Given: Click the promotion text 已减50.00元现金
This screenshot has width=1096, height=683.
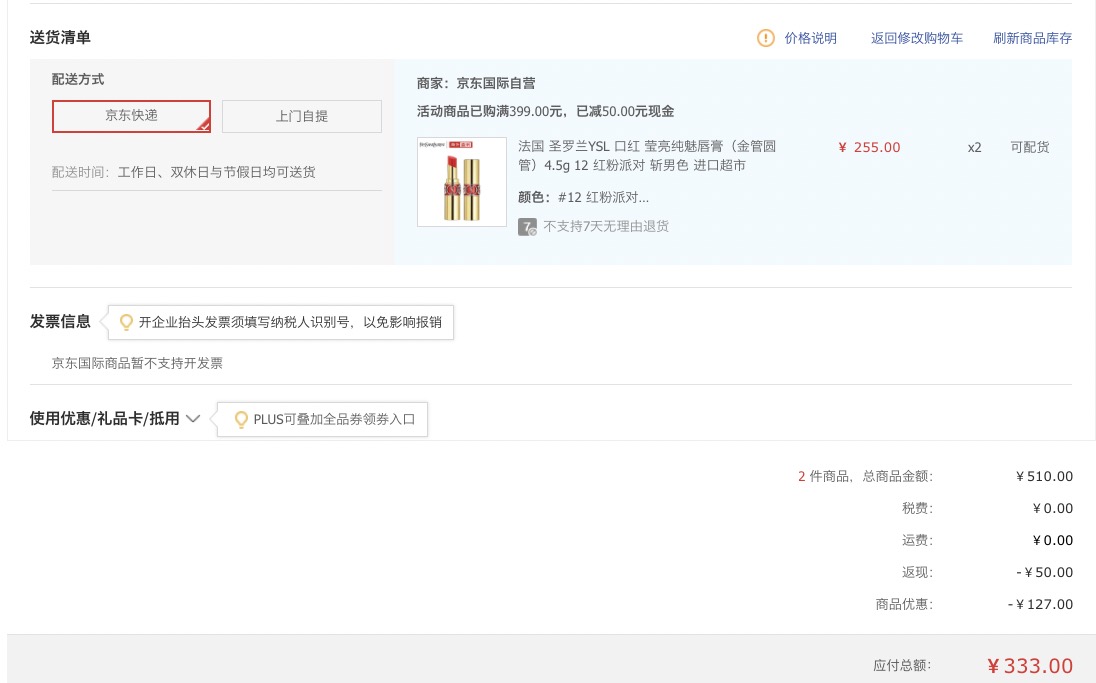Looking at the screenshot, I should click(625, 111).
